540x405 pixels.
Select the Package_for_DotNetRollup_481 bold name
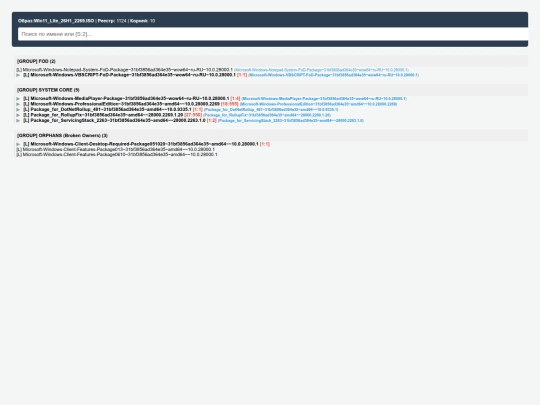click(x=107, y=110)
